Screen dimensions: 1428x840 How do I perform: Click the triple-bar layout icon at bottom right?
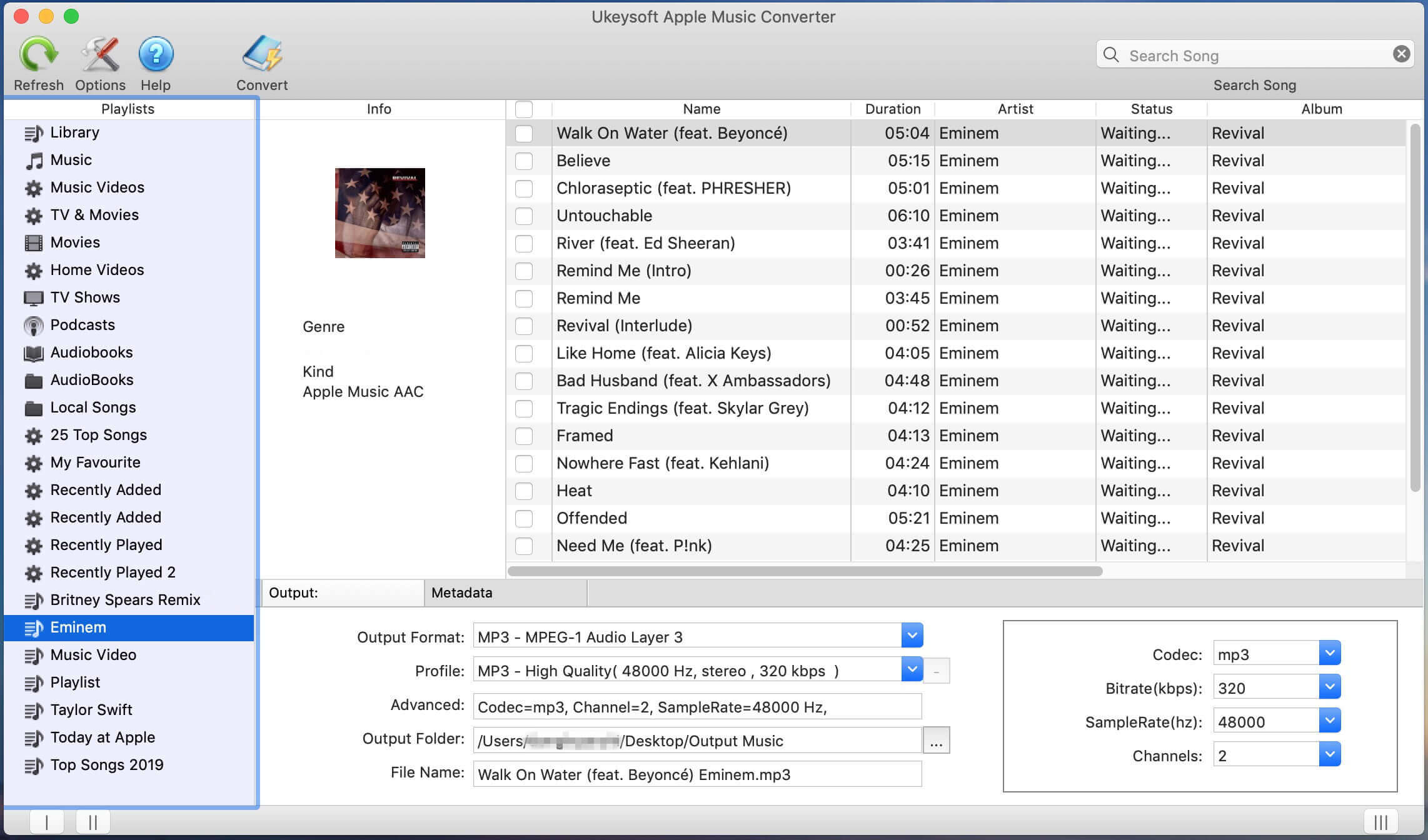pos(1380,821)
